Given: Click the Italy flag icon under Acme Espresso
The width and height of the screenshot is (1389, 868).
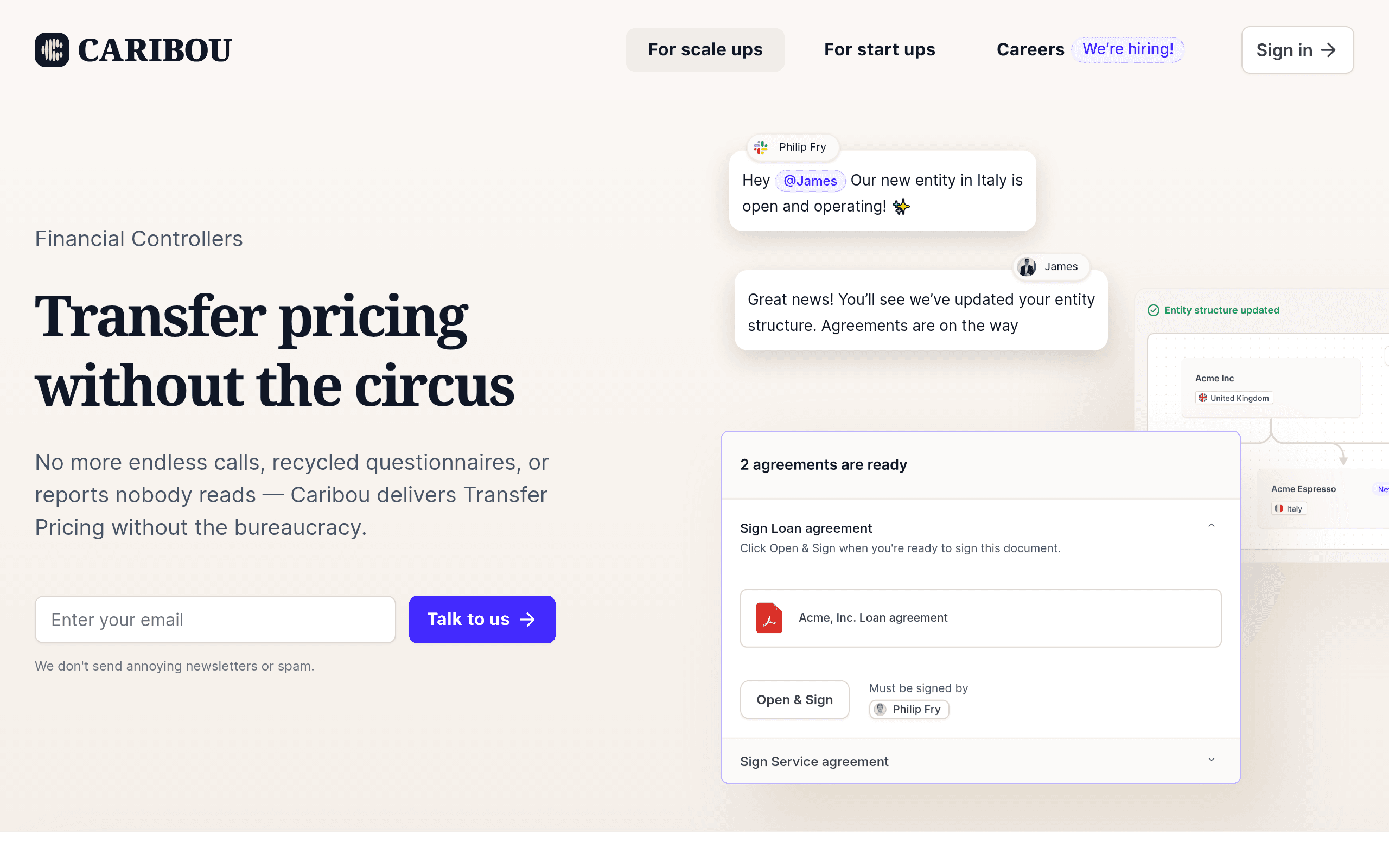Looking at the screenshot, I should tap(1279, 509).
